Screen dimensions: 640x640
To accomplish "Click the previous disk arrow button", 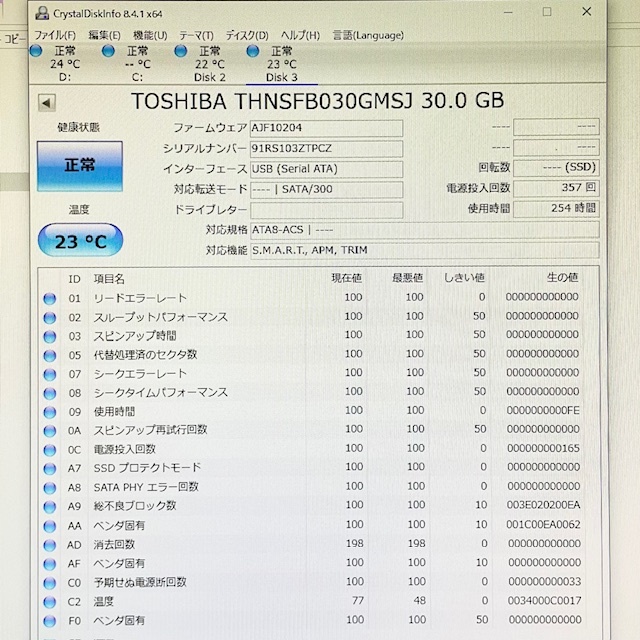I will pyautogui.click(x=47, y=103).
